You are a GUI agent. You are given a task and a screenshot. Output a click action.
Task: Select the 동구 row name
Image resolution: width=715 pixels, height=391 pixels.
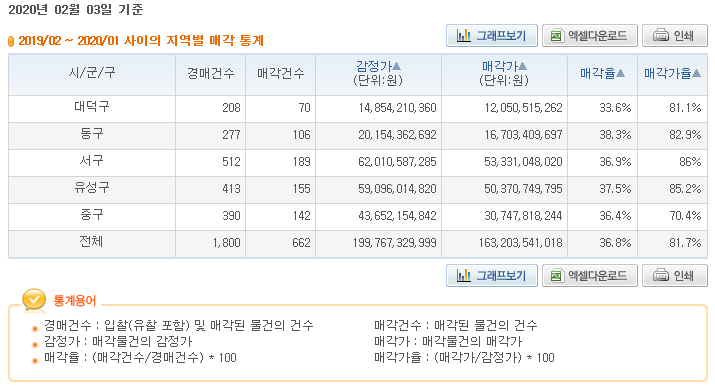tap(92, 134)
